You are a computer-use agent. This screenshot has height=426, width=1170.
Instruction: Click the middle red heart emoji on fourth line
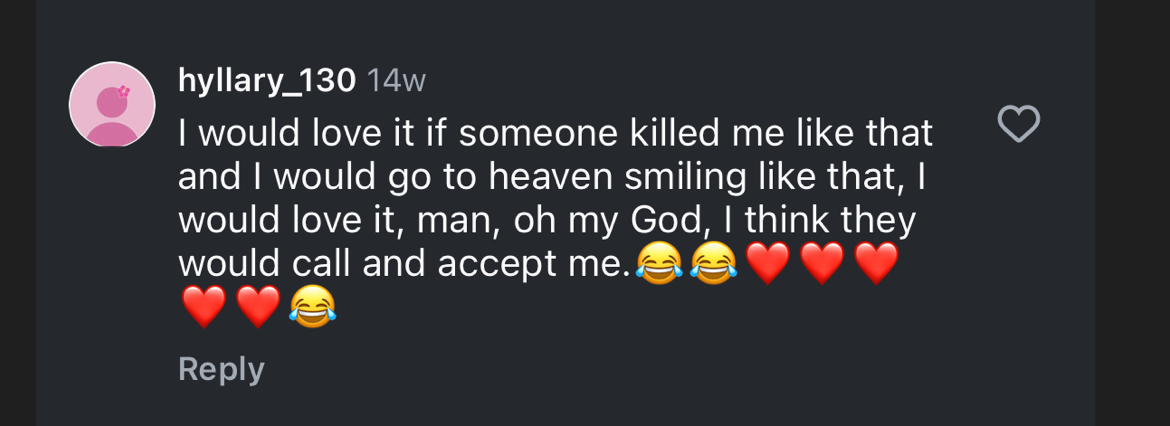pyautogui.click(x=822, y=264)
